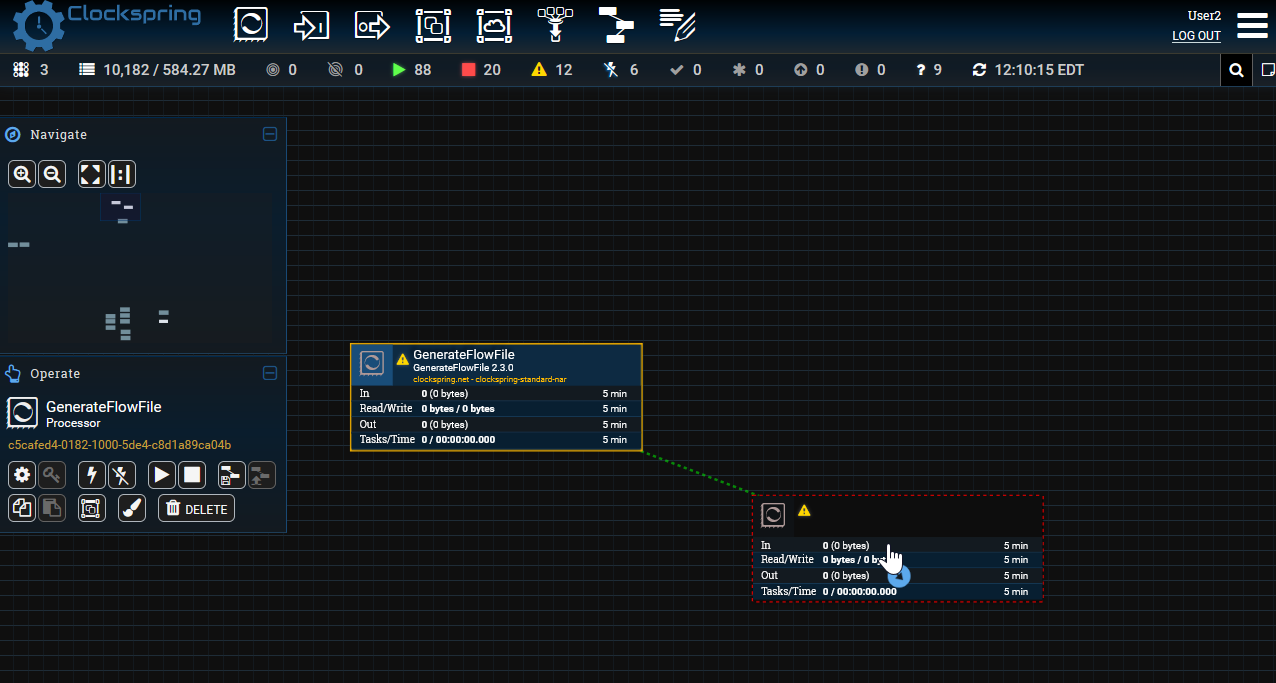The height and width of the screenshot is (683, 1276).
Task: Start the processor with the play button
Action: [x=162, y=475]
